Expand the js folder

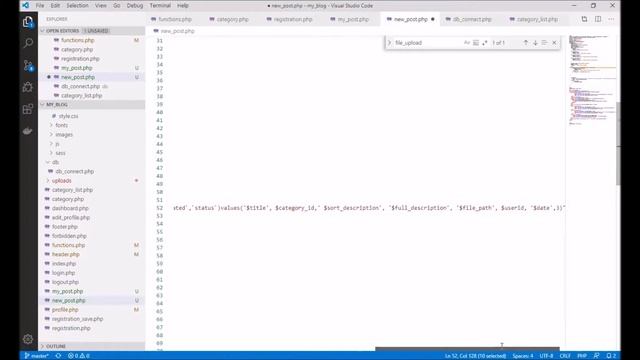[57, 144]
